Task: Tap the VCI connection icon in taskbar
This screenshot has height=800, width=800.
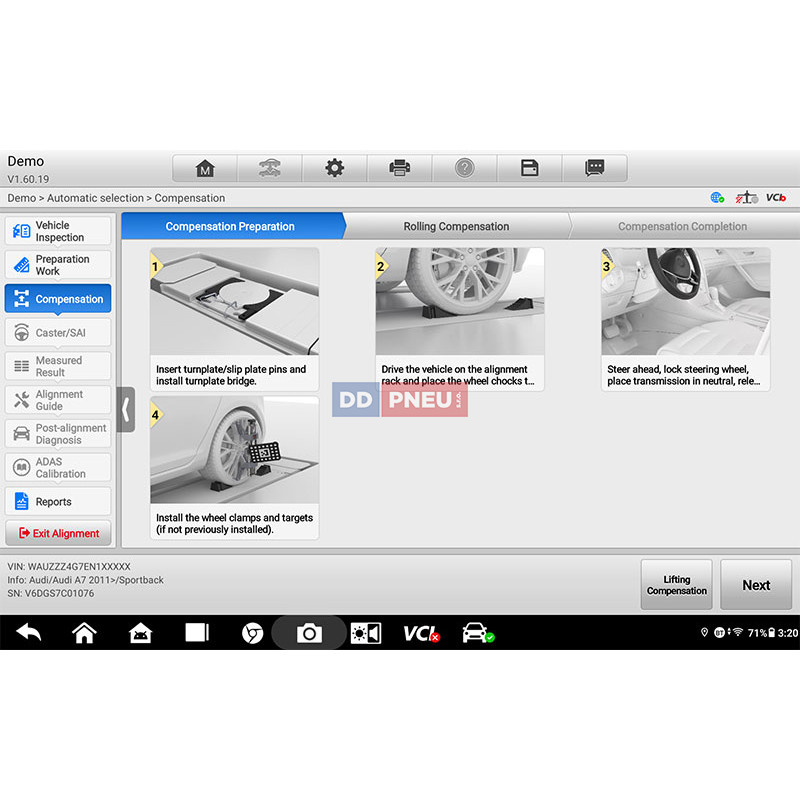Action: pos(421,633)
